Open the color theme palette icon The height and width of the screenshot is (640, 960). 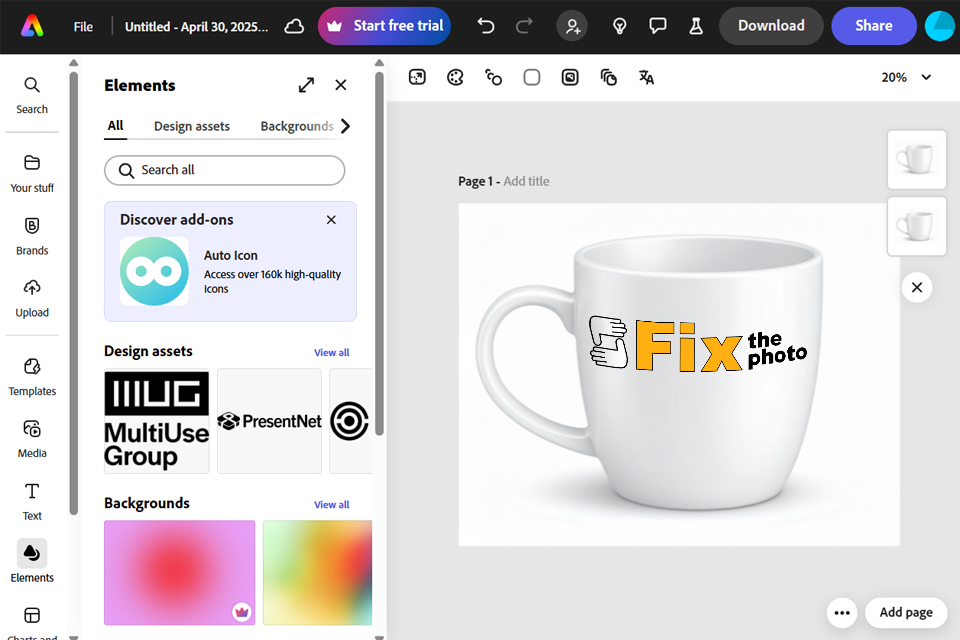coord(456,77)
